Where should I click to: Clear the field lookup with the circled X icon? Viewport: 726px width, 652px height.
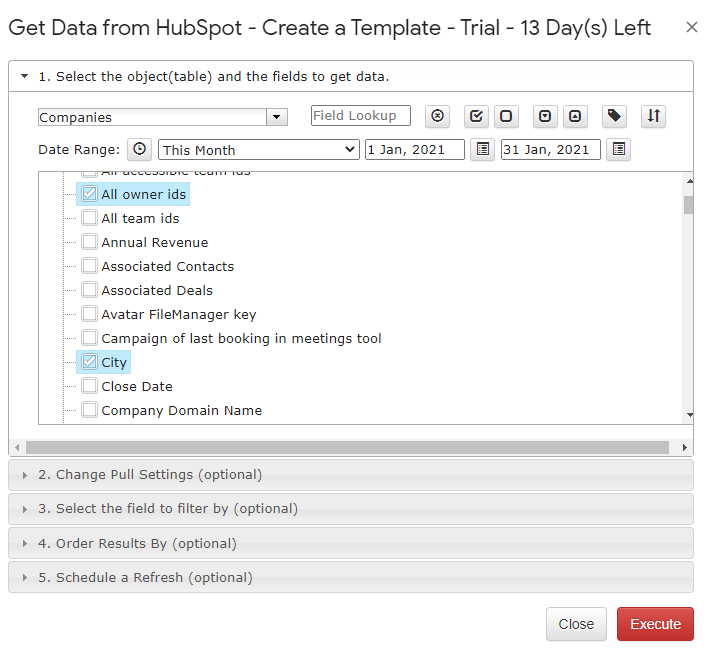[437, 116]
